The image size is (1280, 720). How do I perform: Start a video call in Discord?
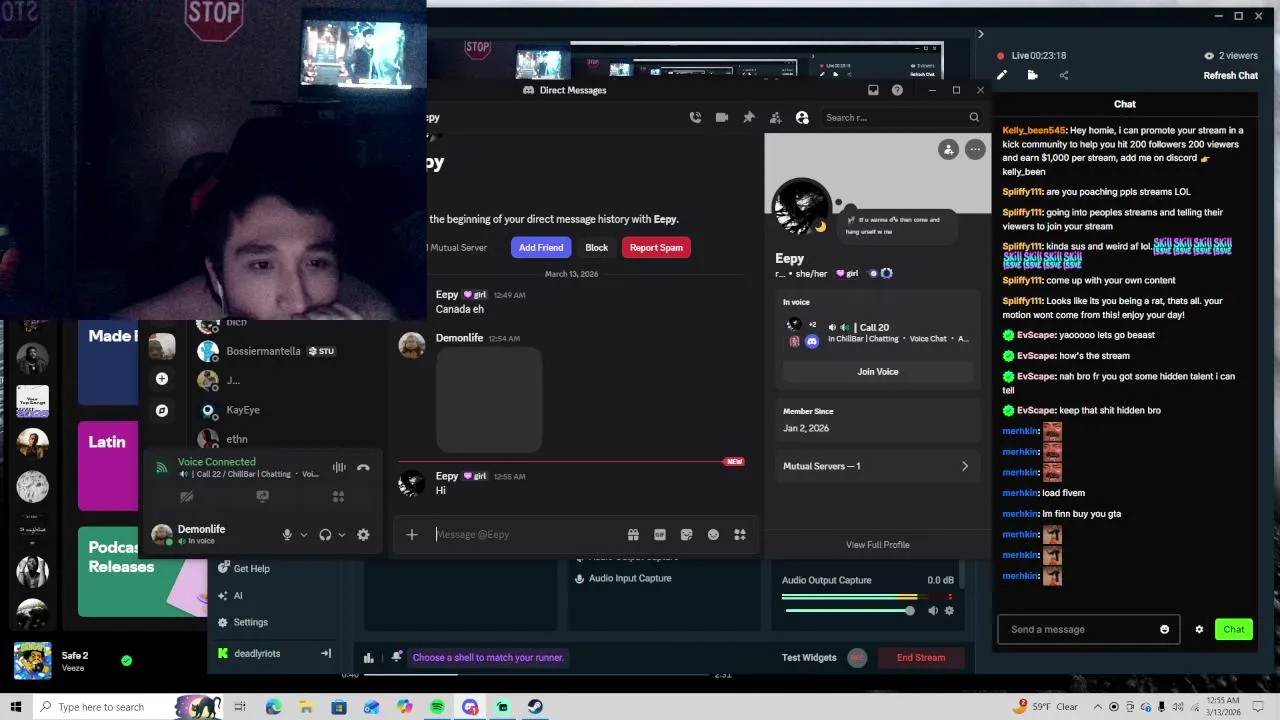(x=722, y=117)
